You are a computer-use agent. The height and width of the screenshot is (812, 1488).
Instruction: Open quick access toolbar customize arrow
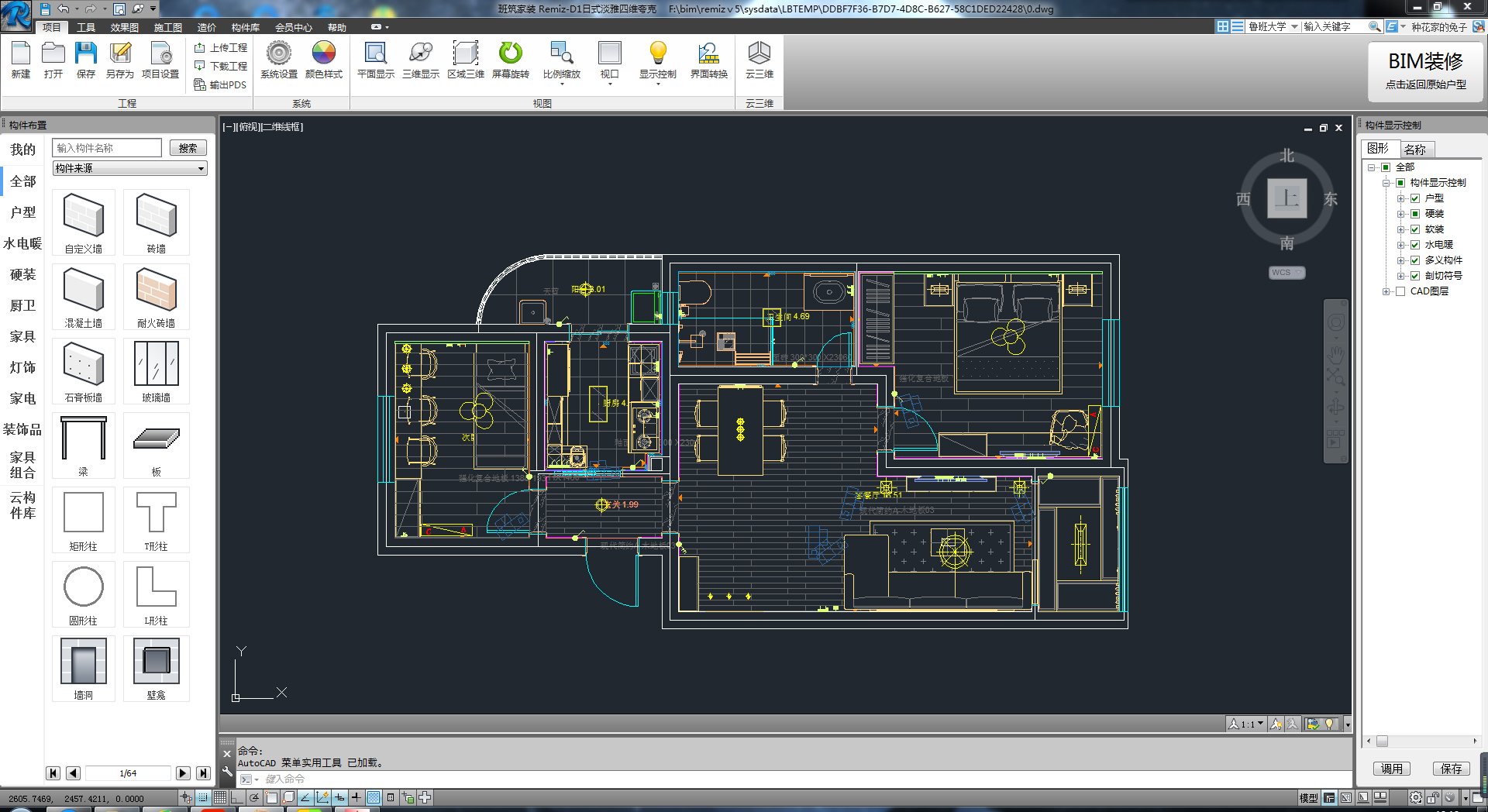coord(153,9)
